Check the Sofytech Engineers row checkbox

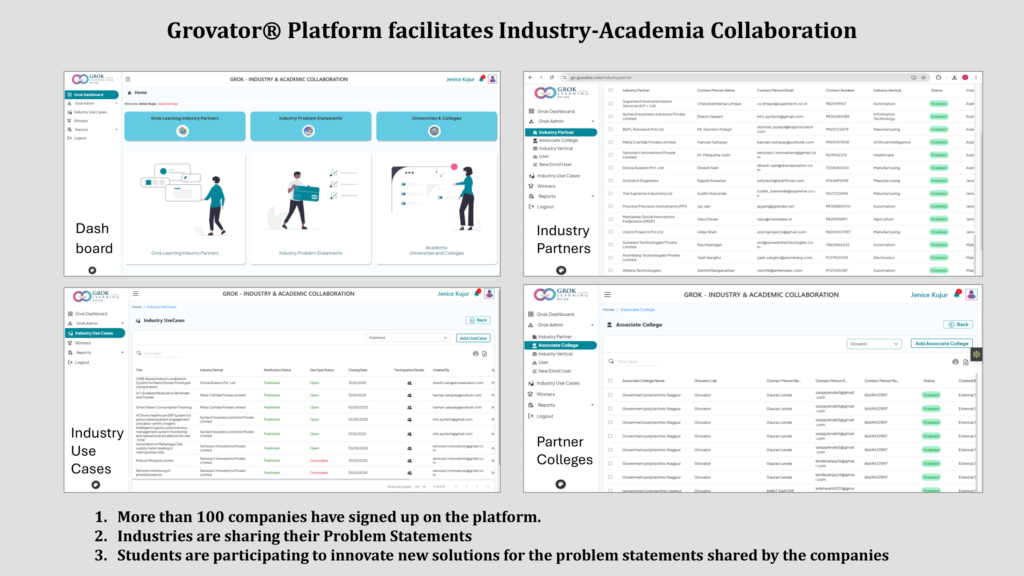[x=611, y=180]
